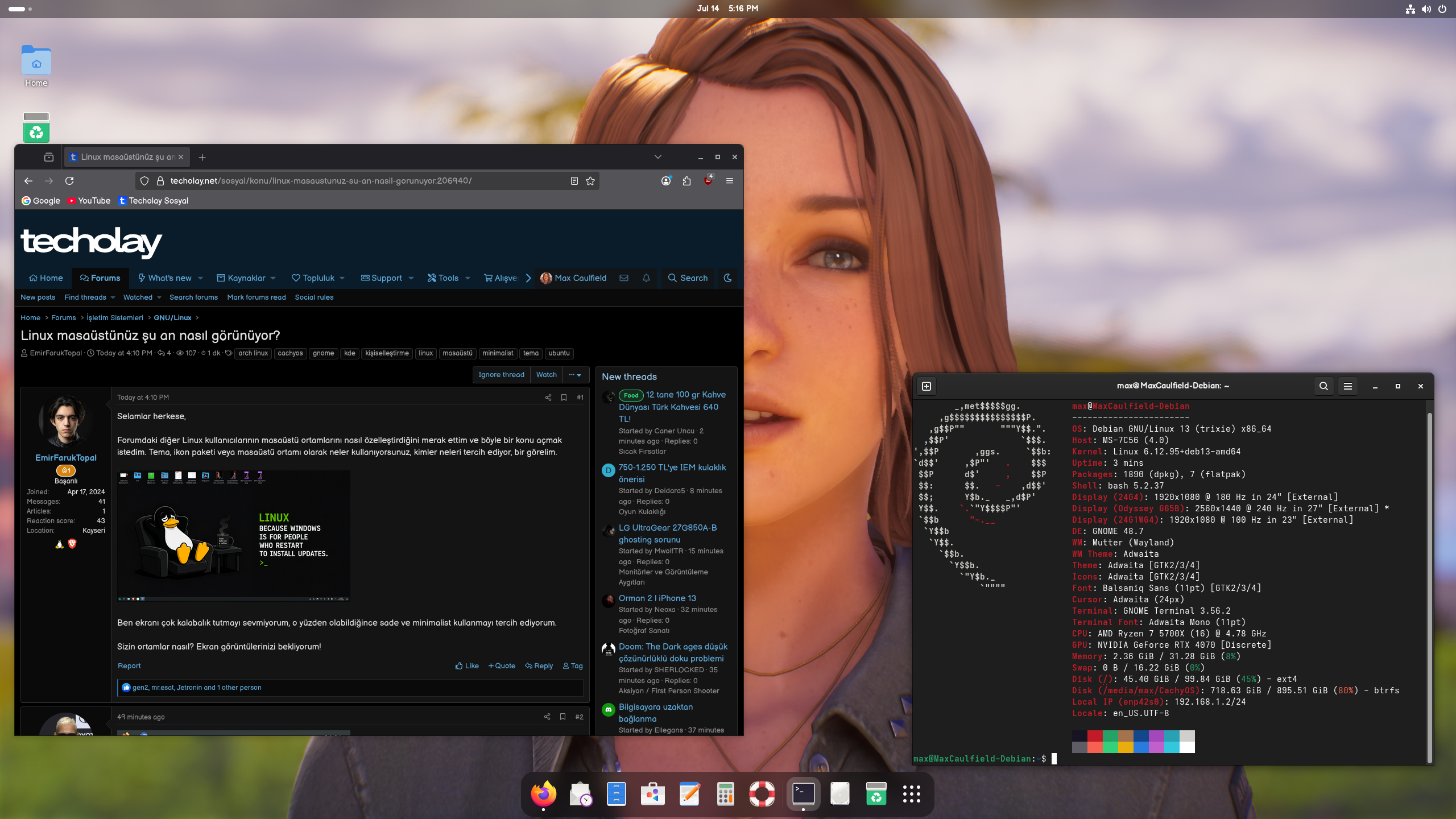Show all applications grid in dock
The width and height of the screenshot is (1456, 819).
click(x=912, y=793)
